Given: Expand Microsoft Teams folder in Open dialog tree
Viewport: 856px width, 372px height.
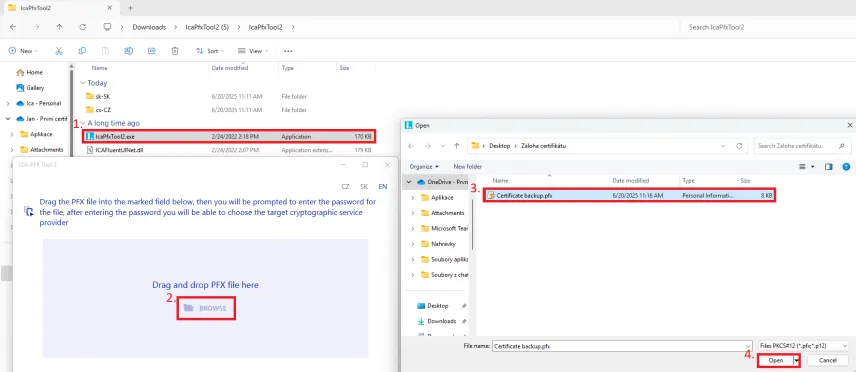Looking at the screenshot, I should point(413,228).
